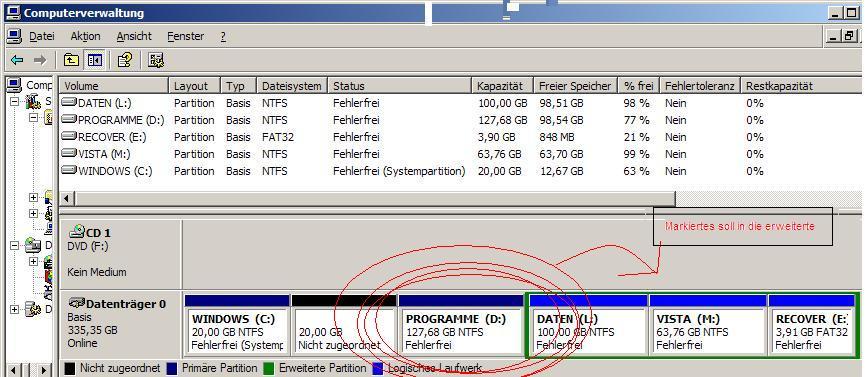Screen dimensions: 866x377
Task: Sort by the Dateisystem column header
Action: (292, 86)
